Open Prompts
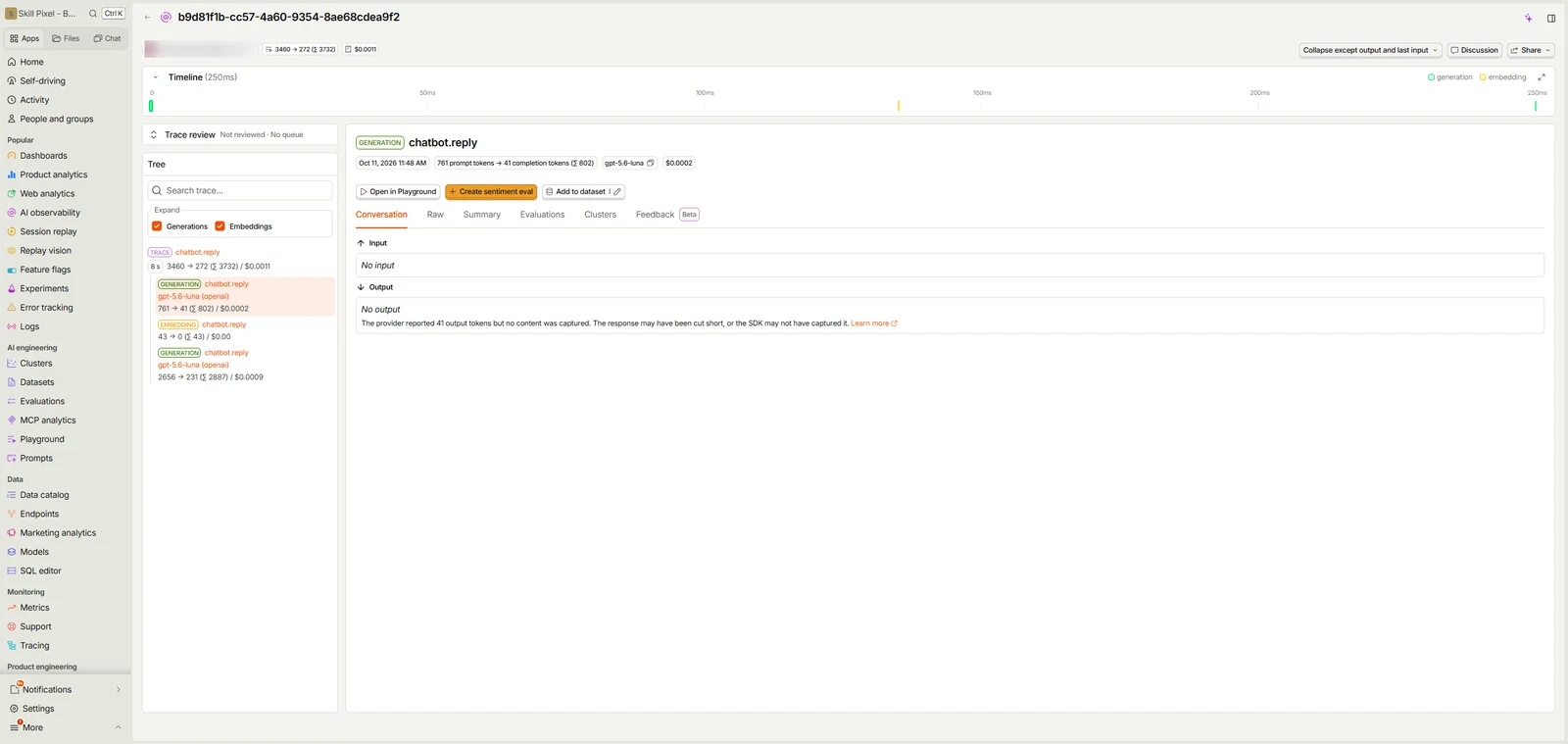Viewport: 1568px width, 744px height. 36,458
